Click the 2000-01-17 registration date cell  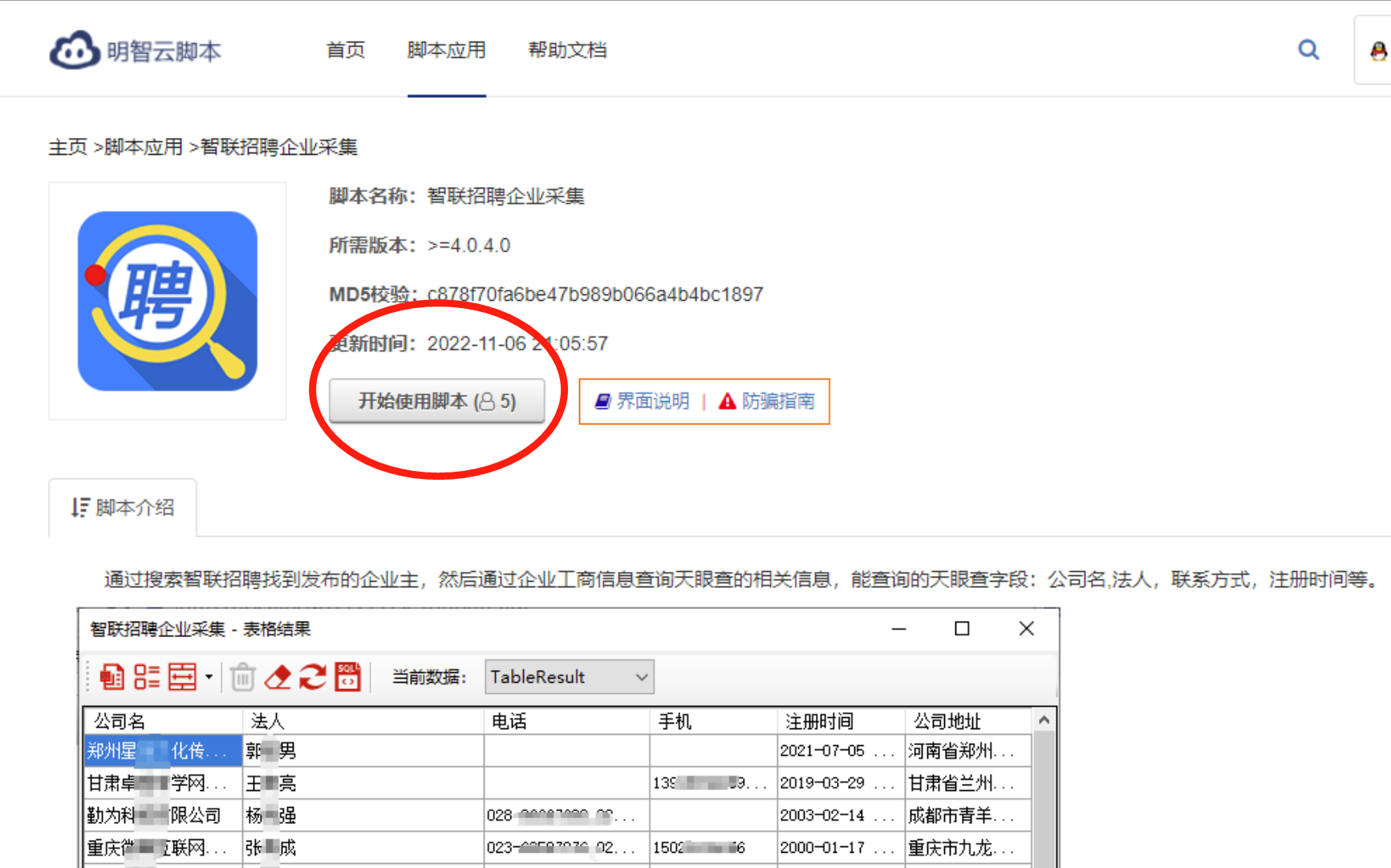pos(841,847)
